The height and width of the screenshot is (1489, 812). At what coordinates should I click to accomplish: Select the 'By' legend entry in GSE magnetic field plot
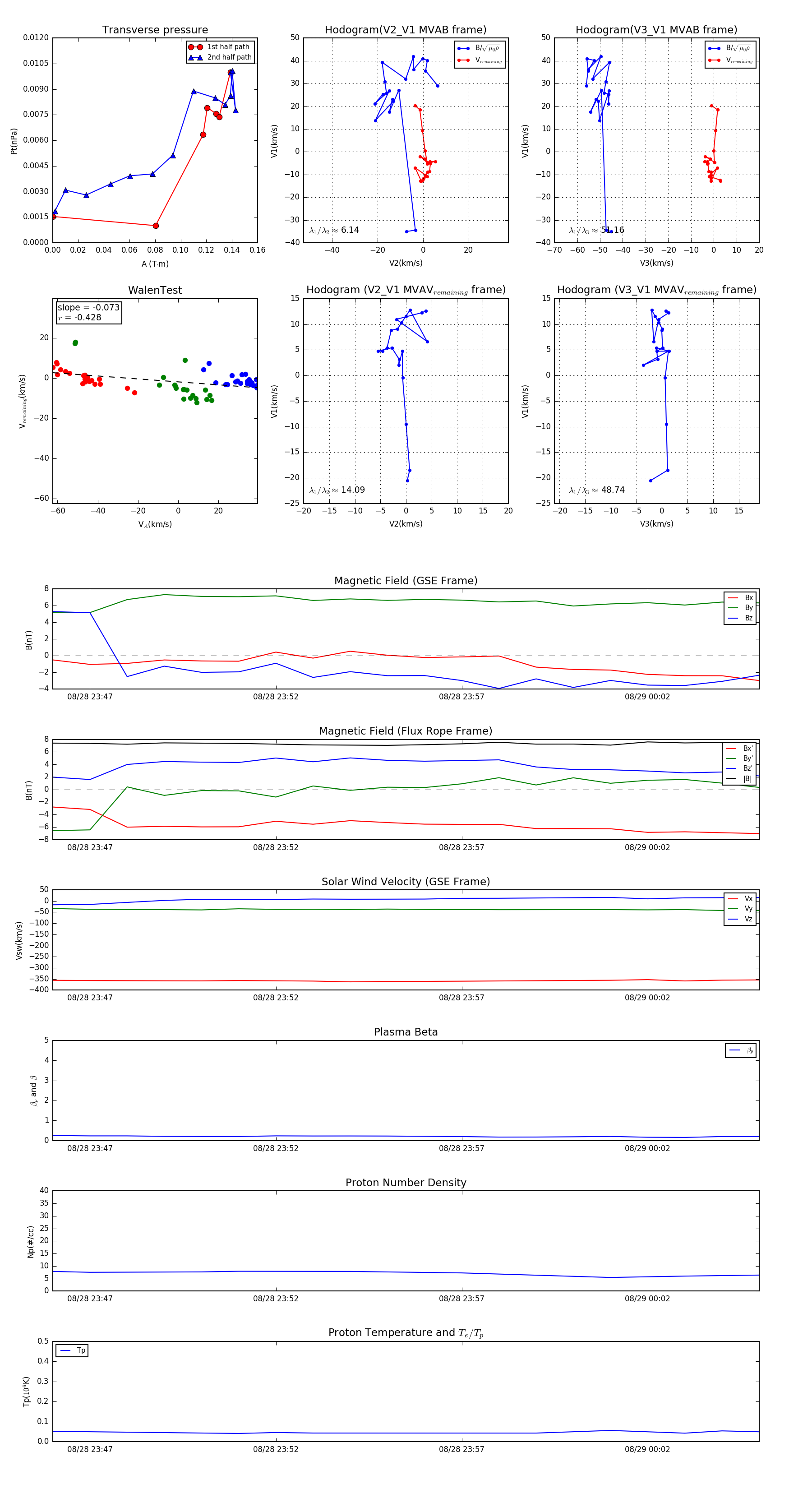point(740,608)
